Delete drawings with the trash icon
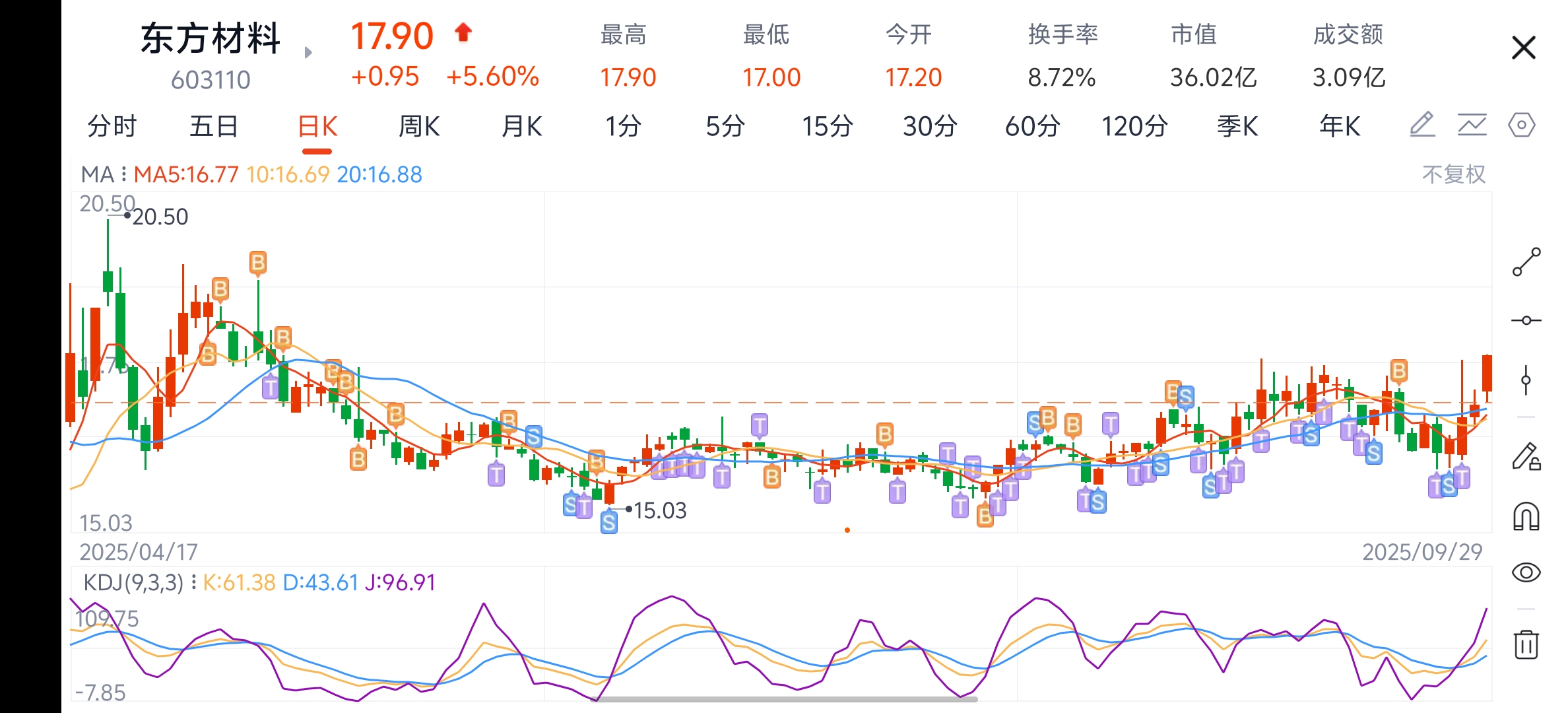This screenshot has width=1568, height=713. pos(1526,644)
